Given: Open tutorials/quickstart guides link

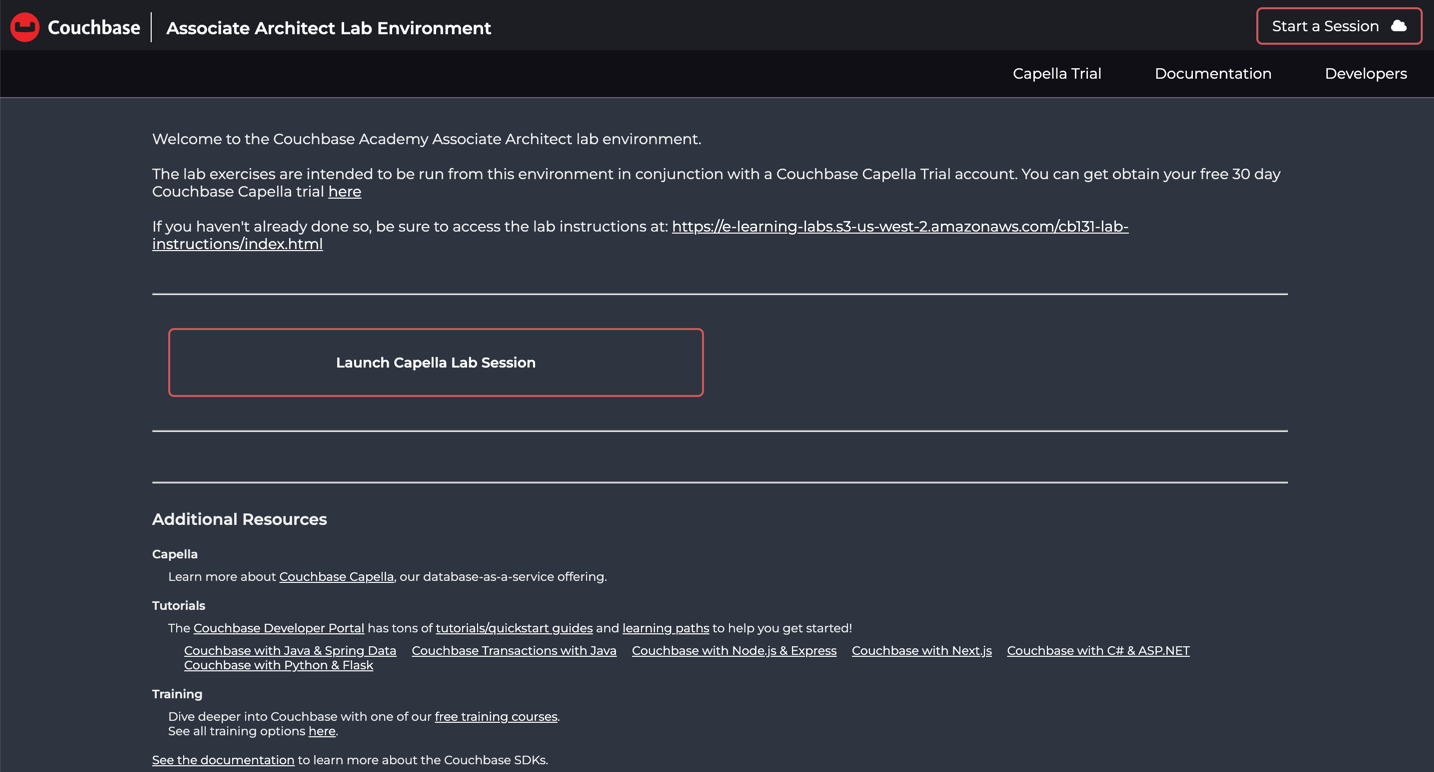Looking at the screenshot, I should coord(514,628).
